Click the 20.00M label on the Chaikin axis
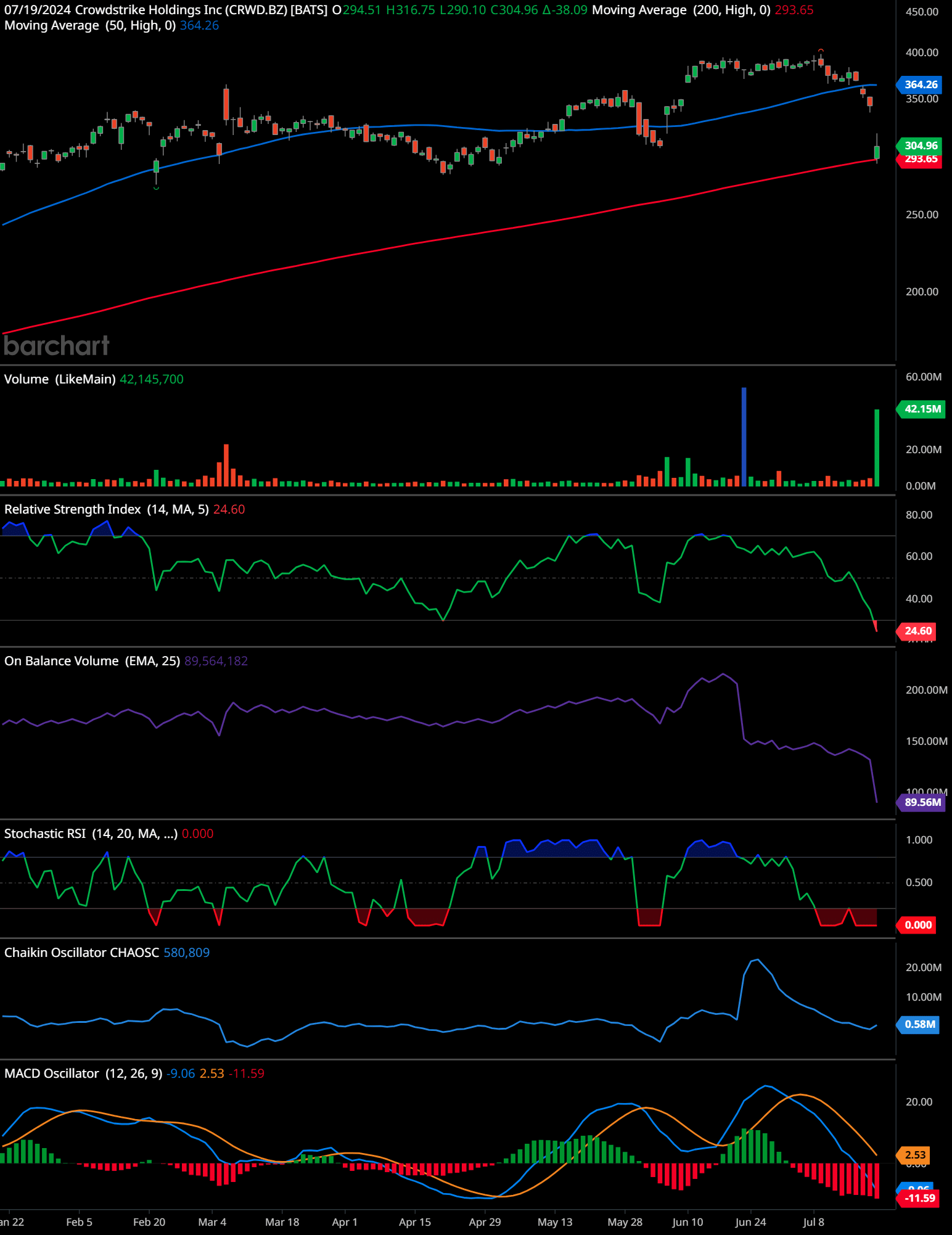This screenshot has width=952, height=1235. point(924,967)
